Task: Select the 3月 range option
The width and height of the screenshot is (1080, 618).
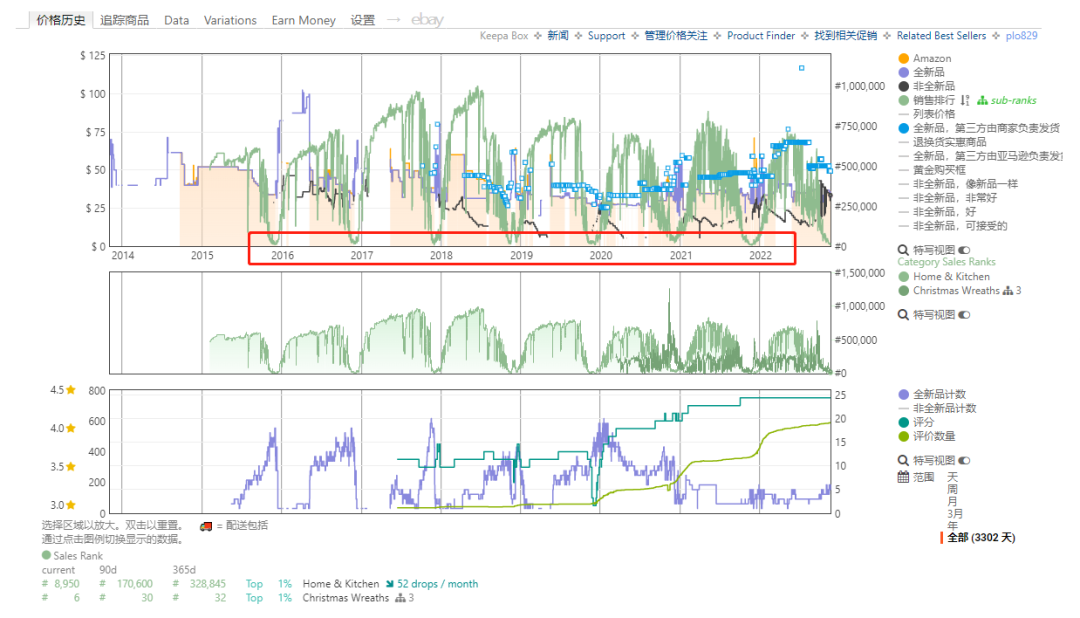Action: pos(955,513)
